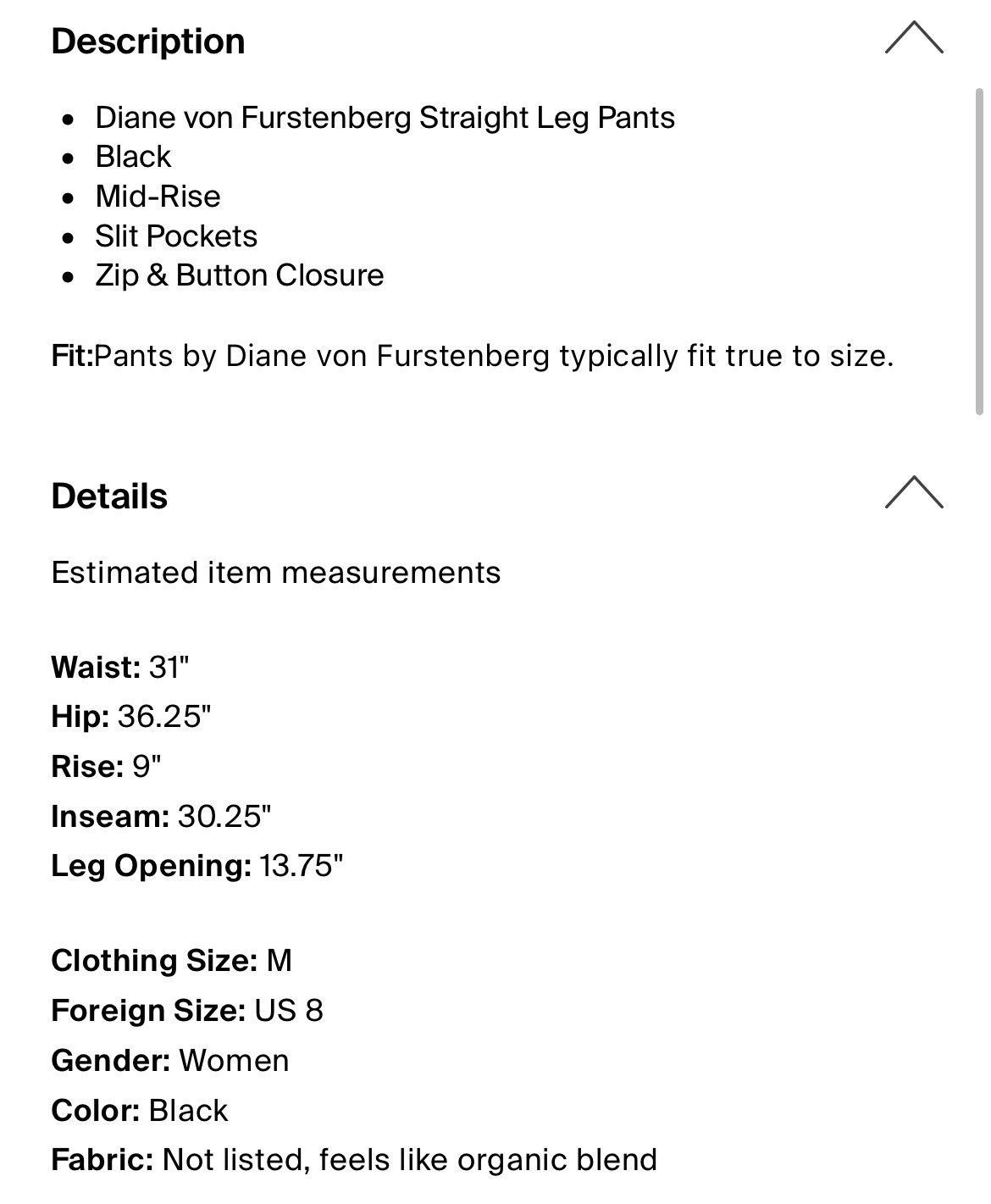
Task: Select the Hip 36.25" measurement
Action: (x=130, y=717)
